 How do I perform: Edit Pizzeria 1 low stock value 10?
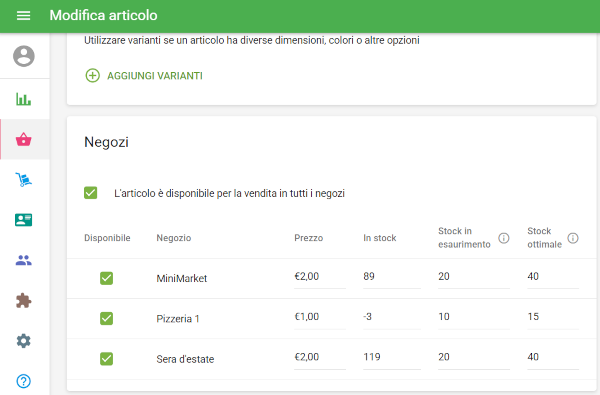pyautogui.click(x=474, y=317)
